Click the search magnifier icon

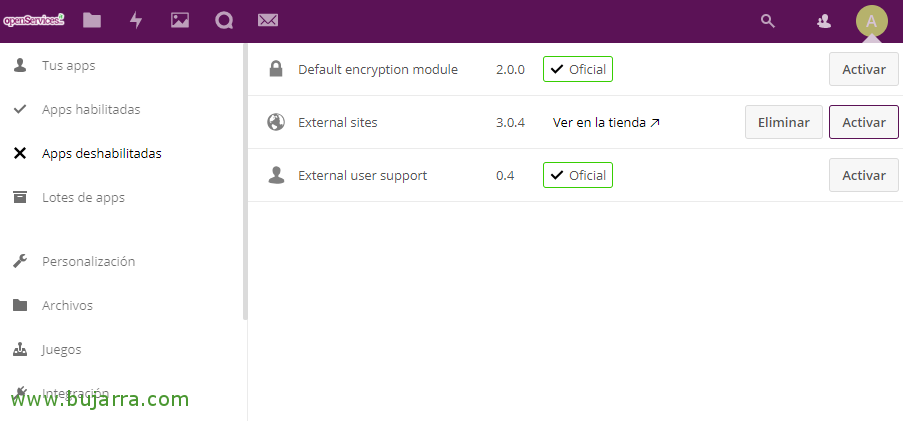click(768, 21)
